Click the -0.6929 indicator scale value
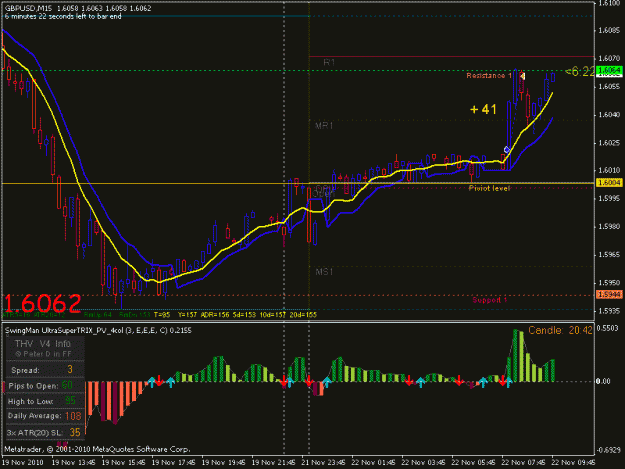This screenshot has width=625, height=469. (608, 450)
